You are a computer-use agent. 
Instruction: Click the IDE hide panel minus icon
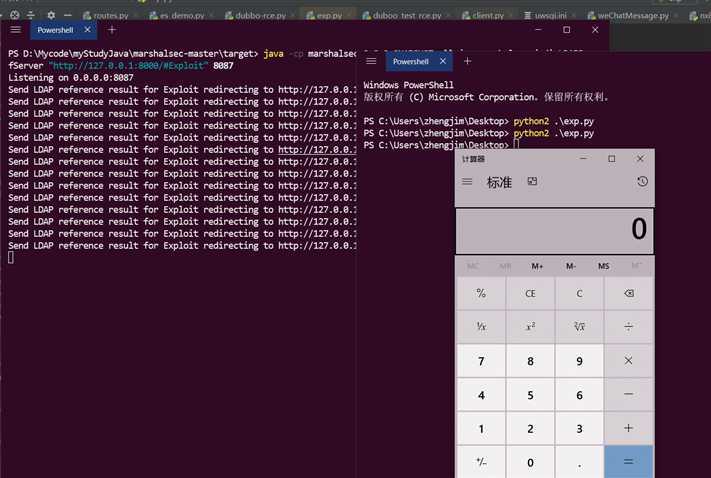tap(68, 15)
